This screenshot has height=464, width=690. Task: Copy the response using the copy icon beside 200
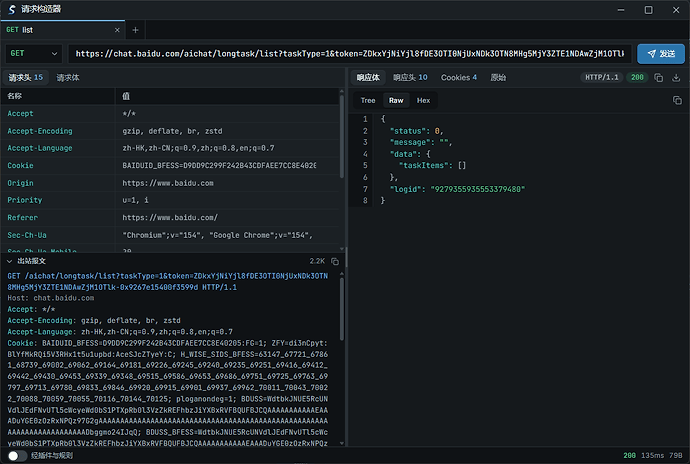coord(658,77)
